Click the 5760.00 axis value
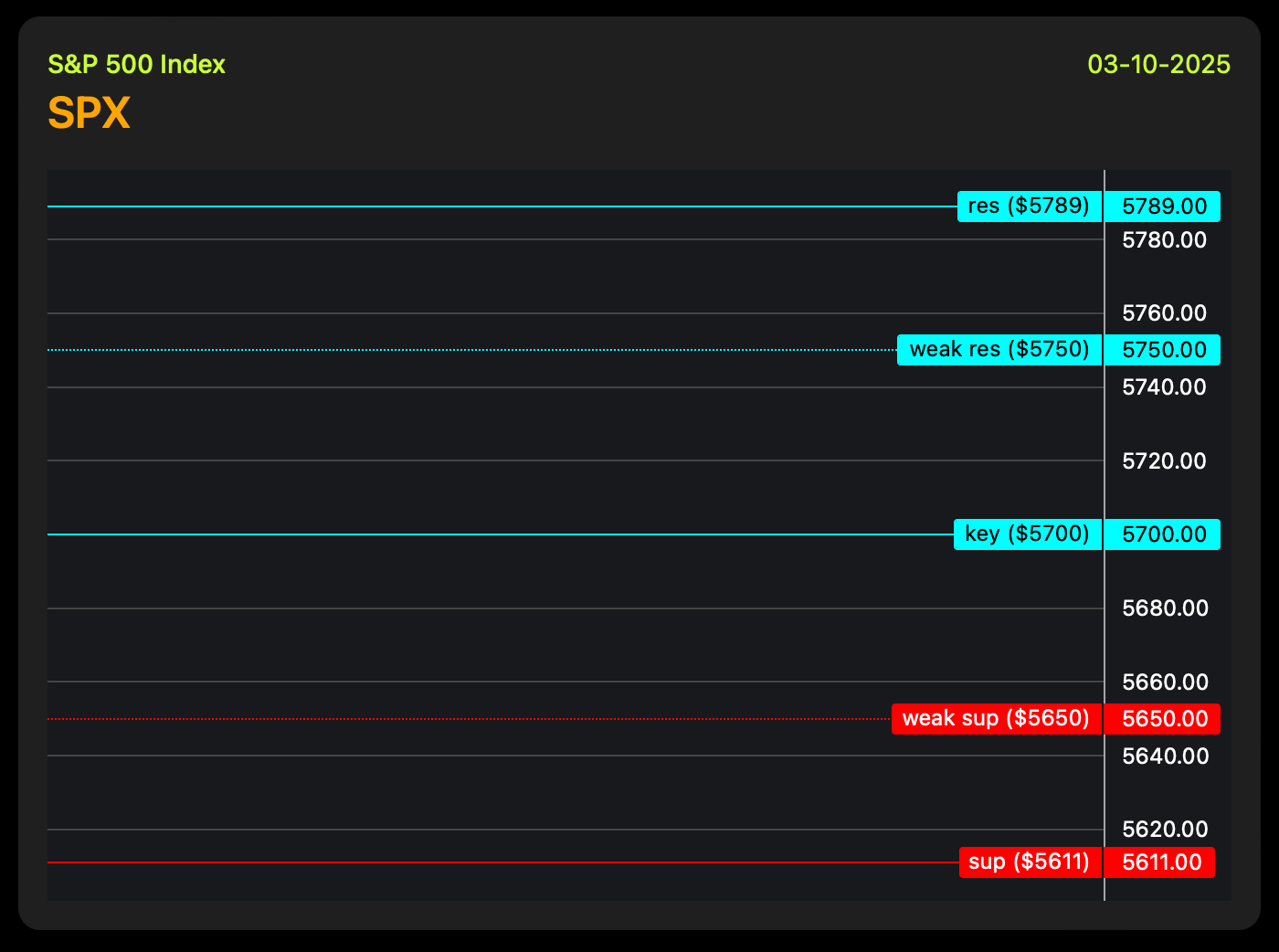The height and width of the screenshot is (952, 1279). [1165, 313]
